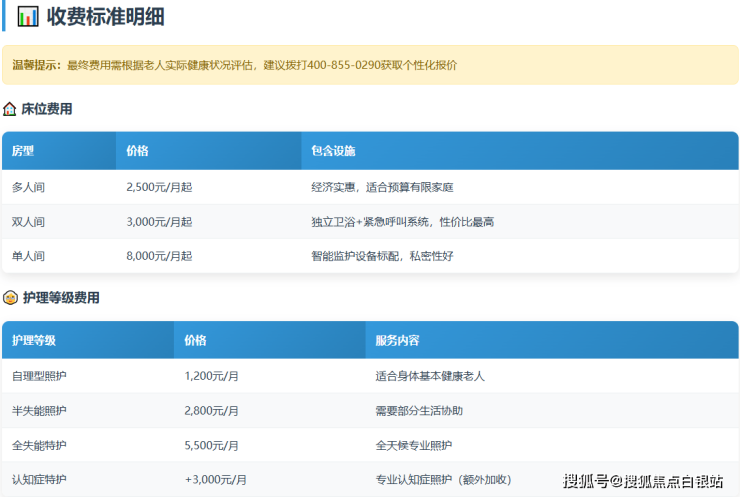
Task: Click the 2,800元/月 price for 半失能照护
Action: pyautogui.click(x=211, y=411)
